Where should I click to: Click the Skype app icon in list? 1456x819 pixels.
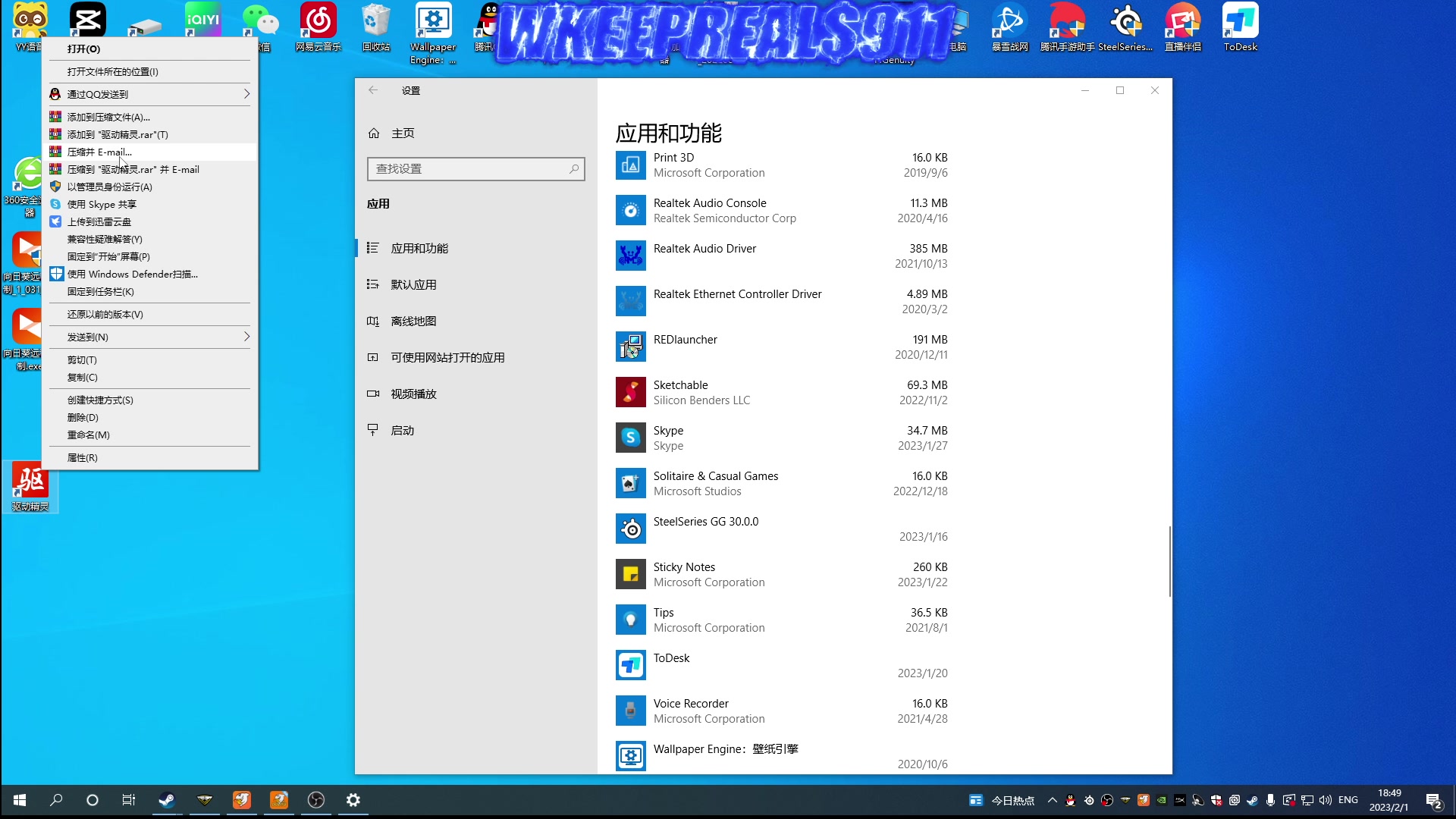630,438
